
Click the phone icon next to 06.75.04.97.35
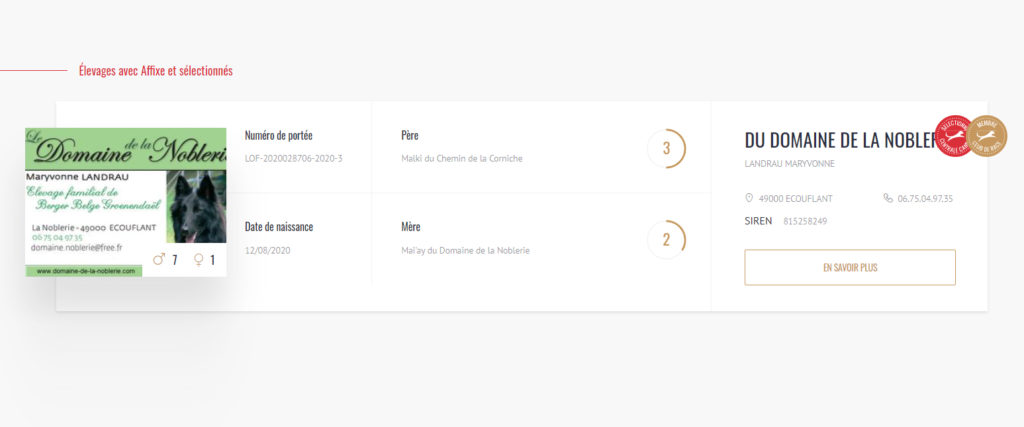[x=888, y=198]
